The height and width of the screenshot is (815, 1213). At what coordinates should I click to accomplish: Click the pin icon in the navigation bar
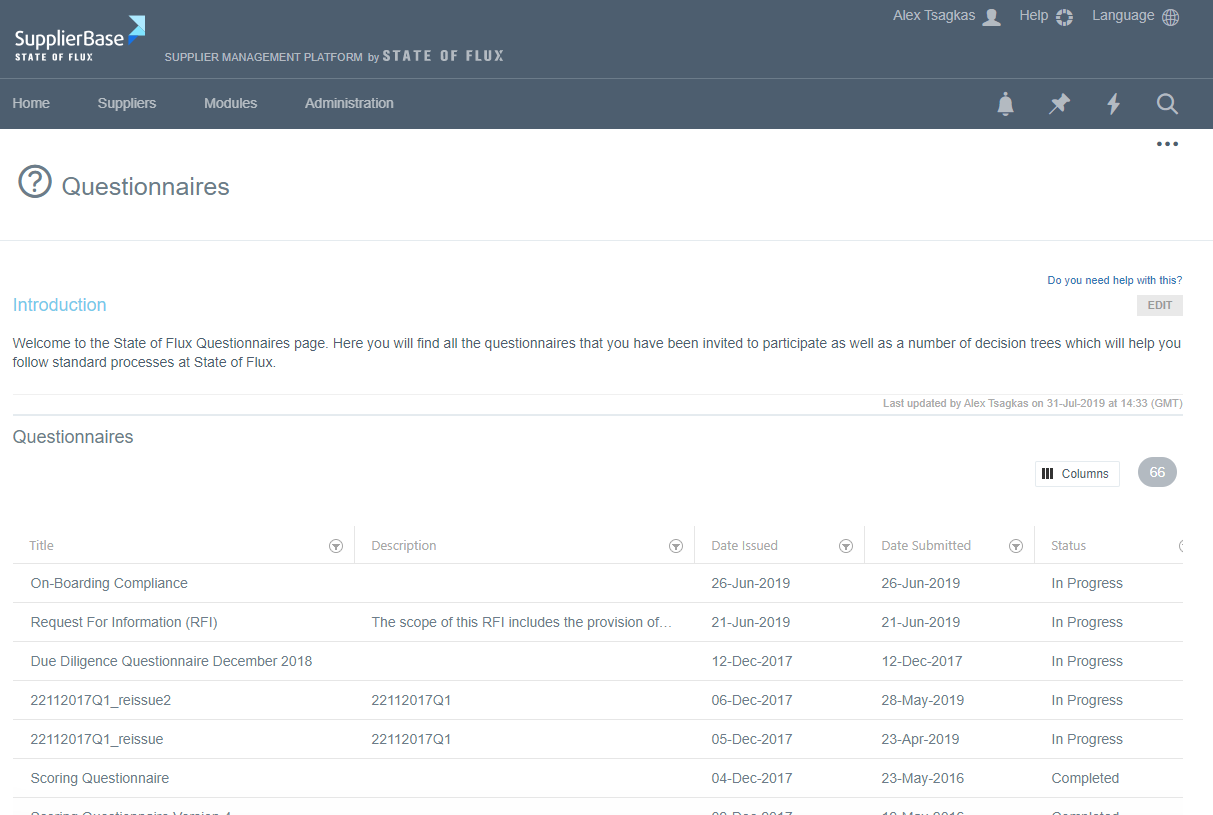click(x=1059, y=103)
